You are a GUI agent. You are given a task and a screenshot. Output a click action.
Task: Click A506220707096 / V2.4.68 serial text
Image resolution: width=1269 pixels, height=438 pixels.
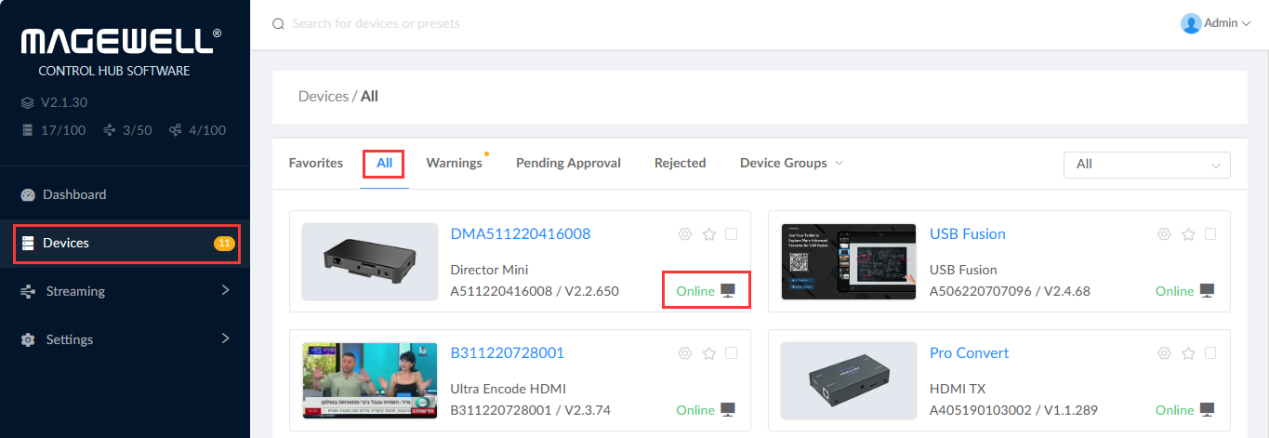tap(1010, 291)
